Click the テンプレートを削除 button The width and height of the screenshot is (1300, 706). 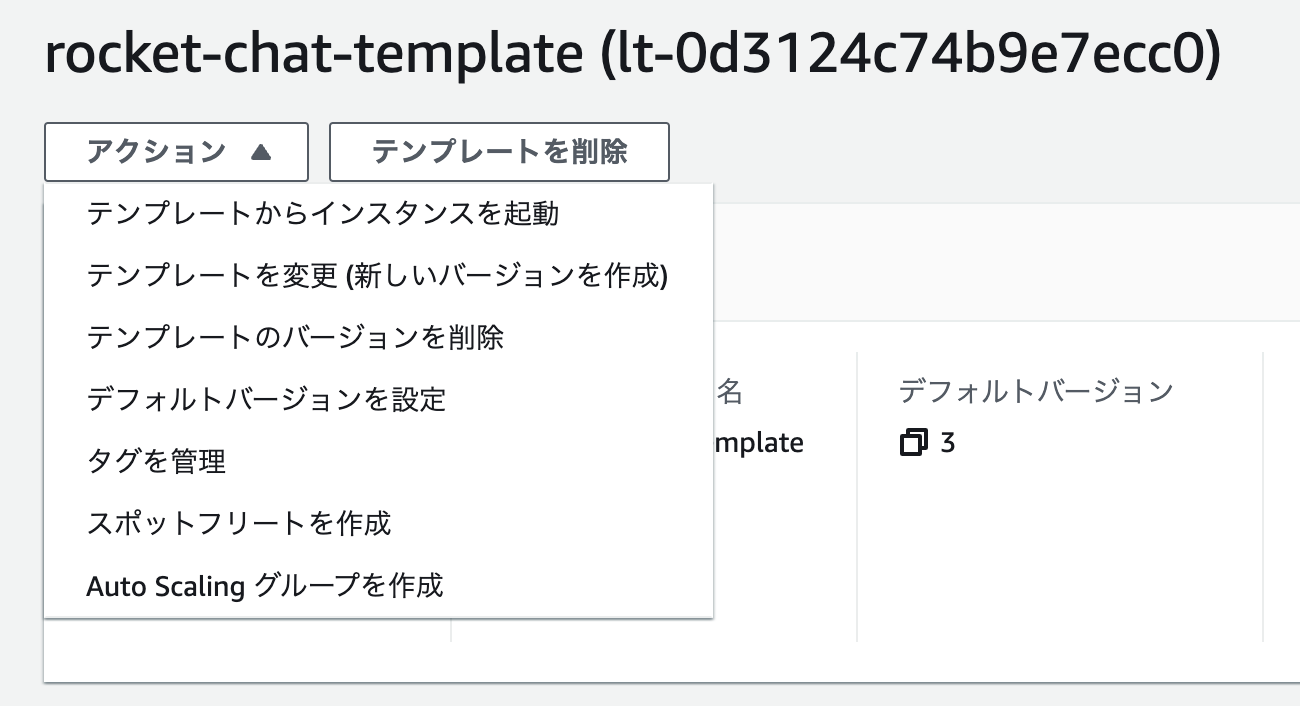tap(499, 152)
